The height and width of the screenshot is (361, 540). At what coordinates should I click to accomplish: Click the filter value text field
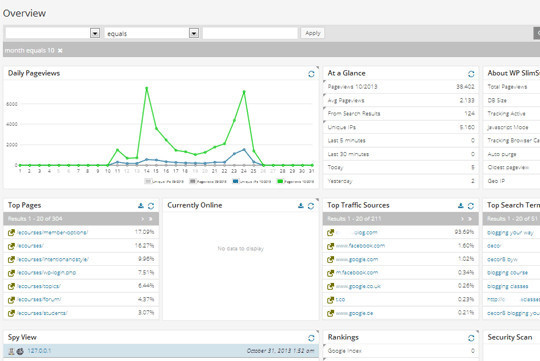point(250,33)
